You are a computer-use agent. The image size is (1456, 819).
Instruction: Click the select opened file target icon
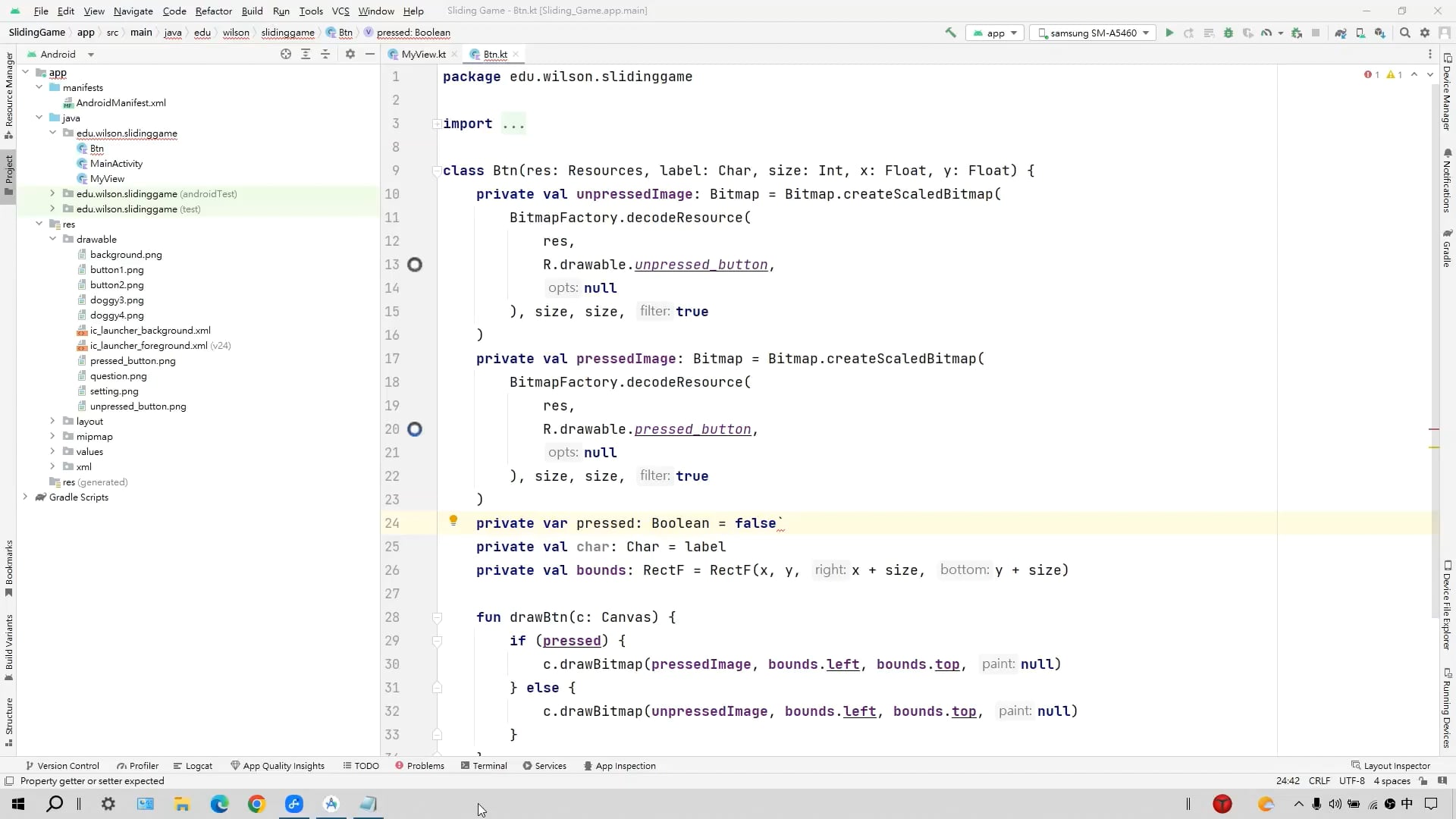(x=286, y=54)
